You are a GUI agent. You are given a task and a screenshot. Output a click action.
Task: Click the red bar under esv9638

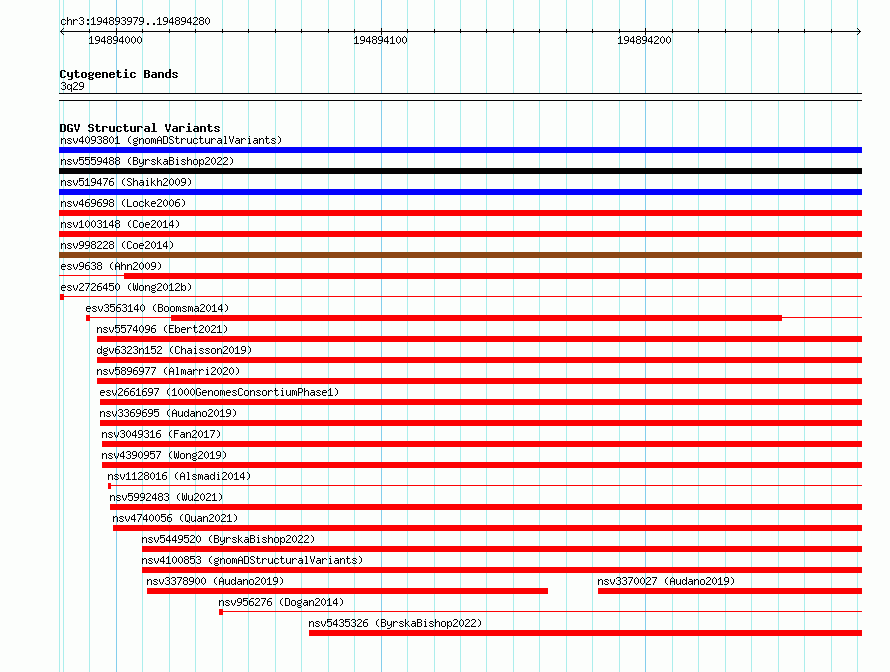pyautogui.click(x=493, y=276)
